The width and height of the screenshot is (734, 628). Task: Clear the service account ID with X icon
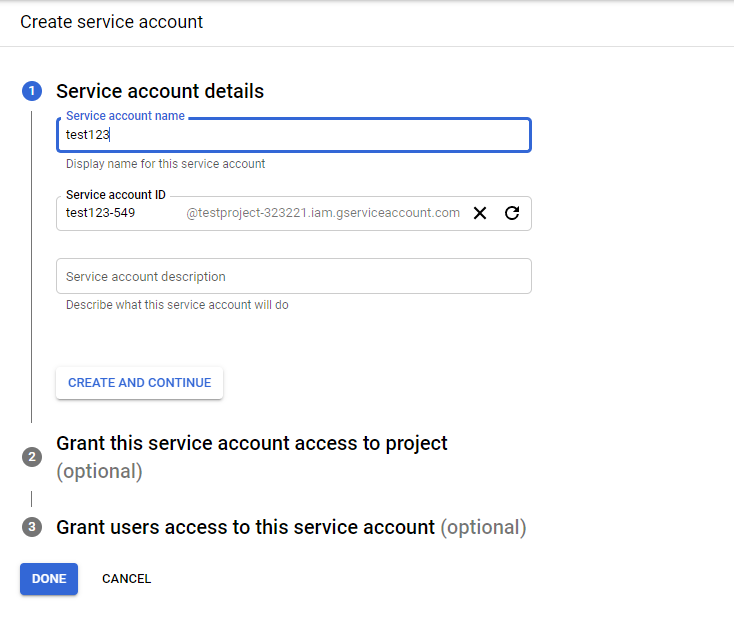480,213
